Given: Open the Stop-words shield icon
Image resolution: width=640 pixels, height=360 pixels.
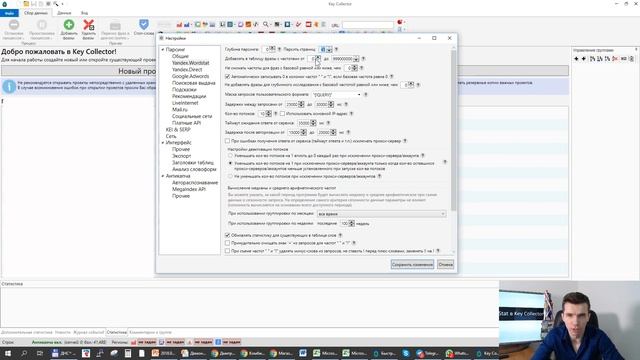Looking at the screenshot, I should point(144,24).
